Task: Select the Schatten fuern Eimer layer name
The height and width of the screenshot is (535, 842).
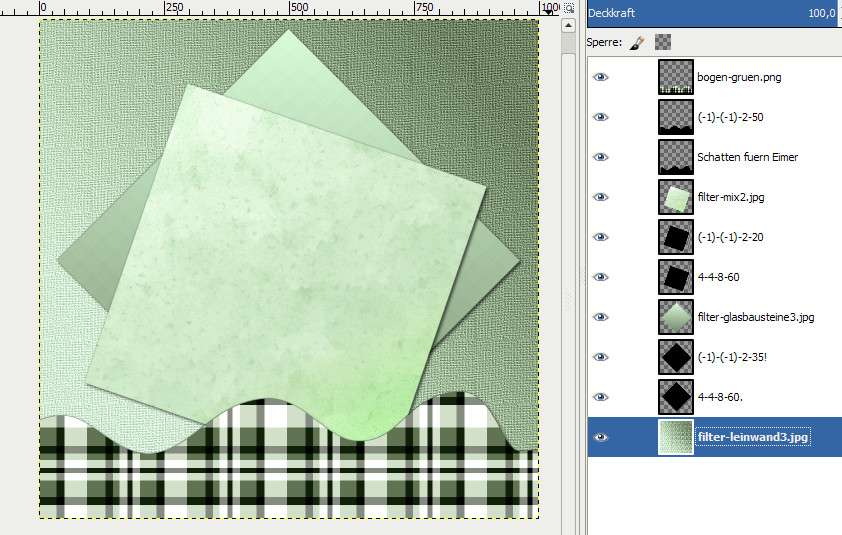Action: click(747, 157)
